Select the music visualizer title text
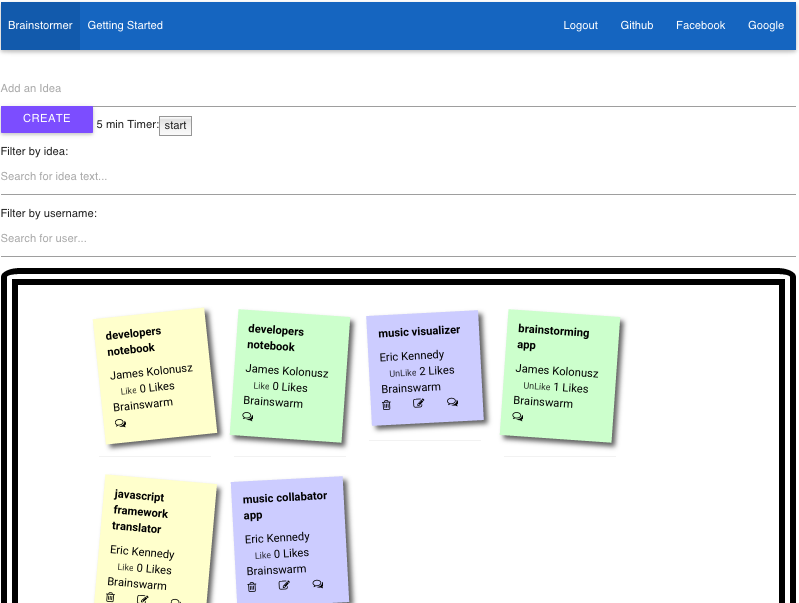Image resolution: width=799 pixels, height=603 pixels. [419, 331]
